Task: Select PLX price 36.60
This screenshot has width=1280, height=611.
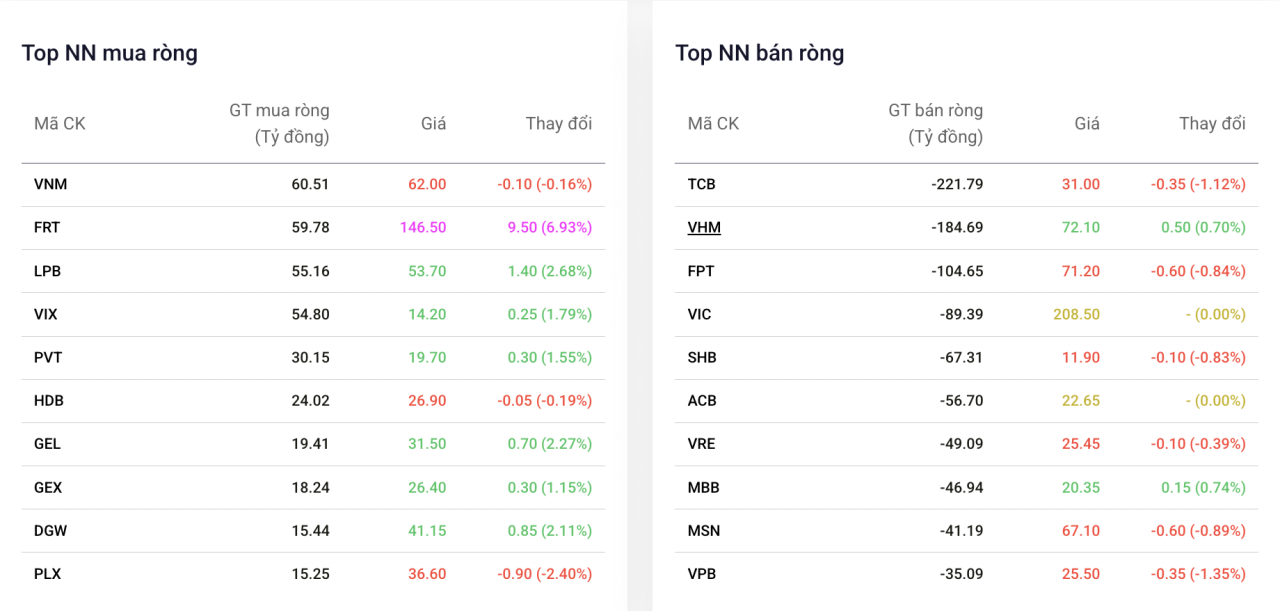Action: (427, 574)
